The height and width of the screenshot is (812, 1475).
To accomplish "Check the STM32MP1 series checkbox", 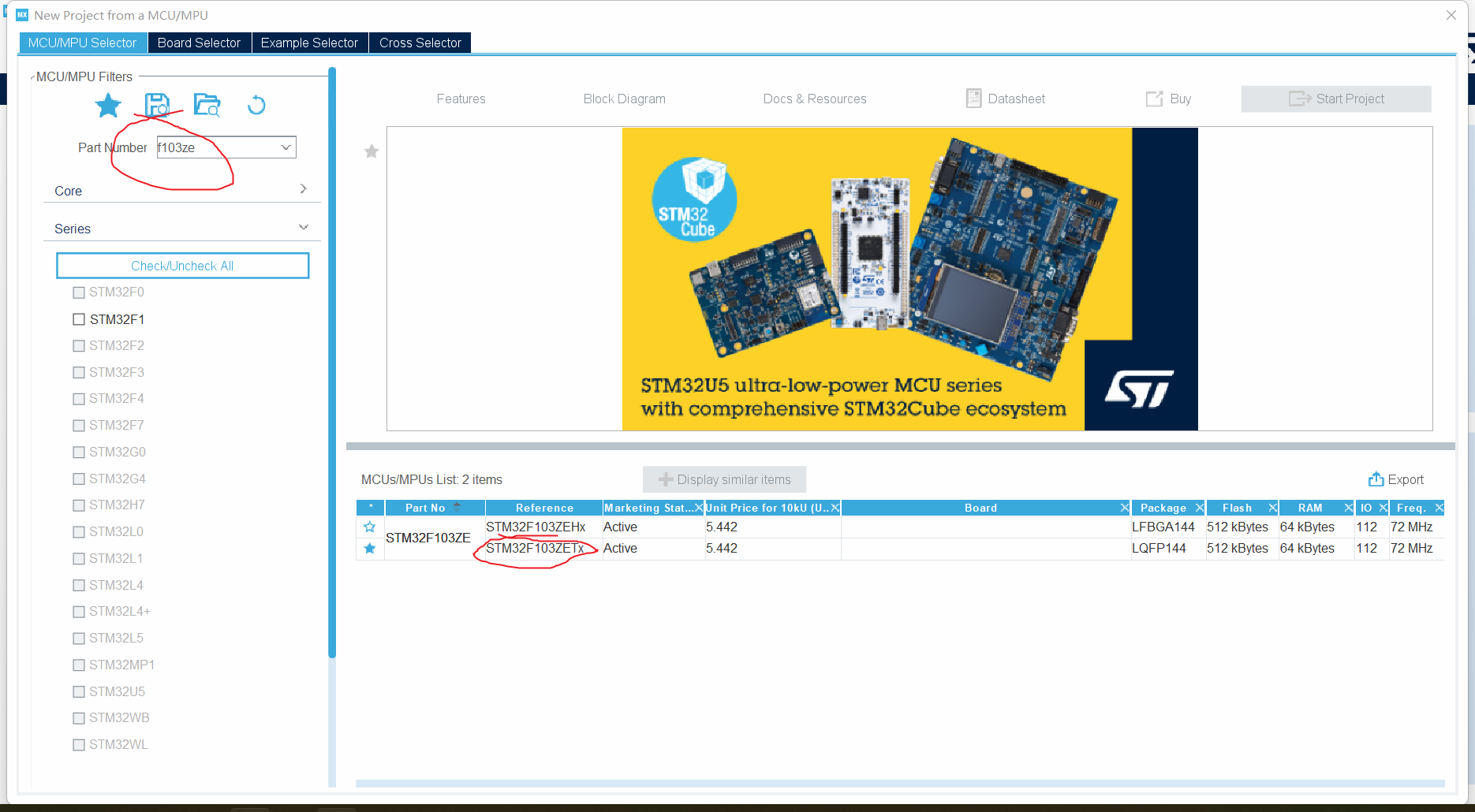I will click(79, 665).
